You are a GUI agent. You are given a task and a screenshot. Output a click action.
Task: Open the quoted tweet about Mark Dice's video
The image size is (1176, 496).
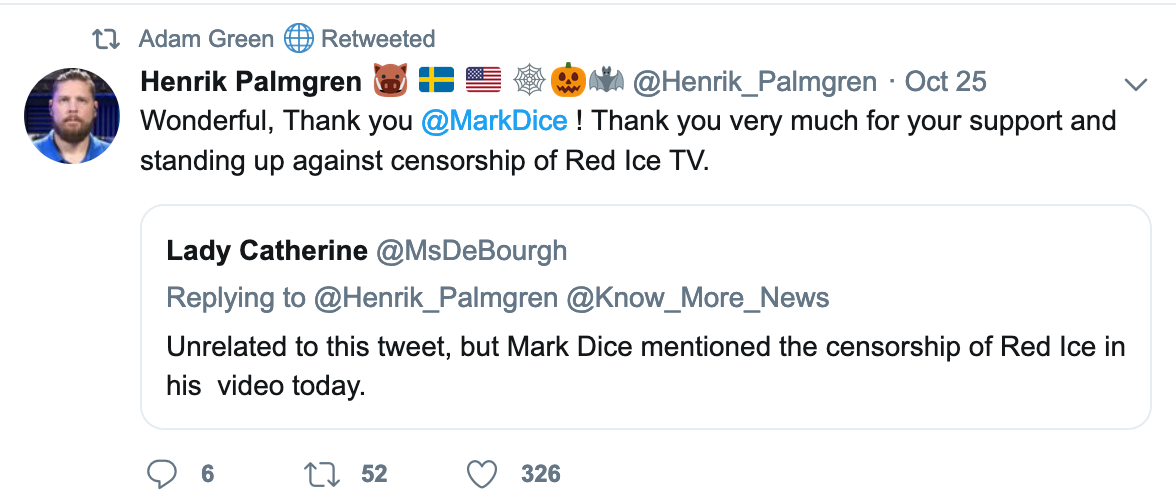click(x=645, y=365)
